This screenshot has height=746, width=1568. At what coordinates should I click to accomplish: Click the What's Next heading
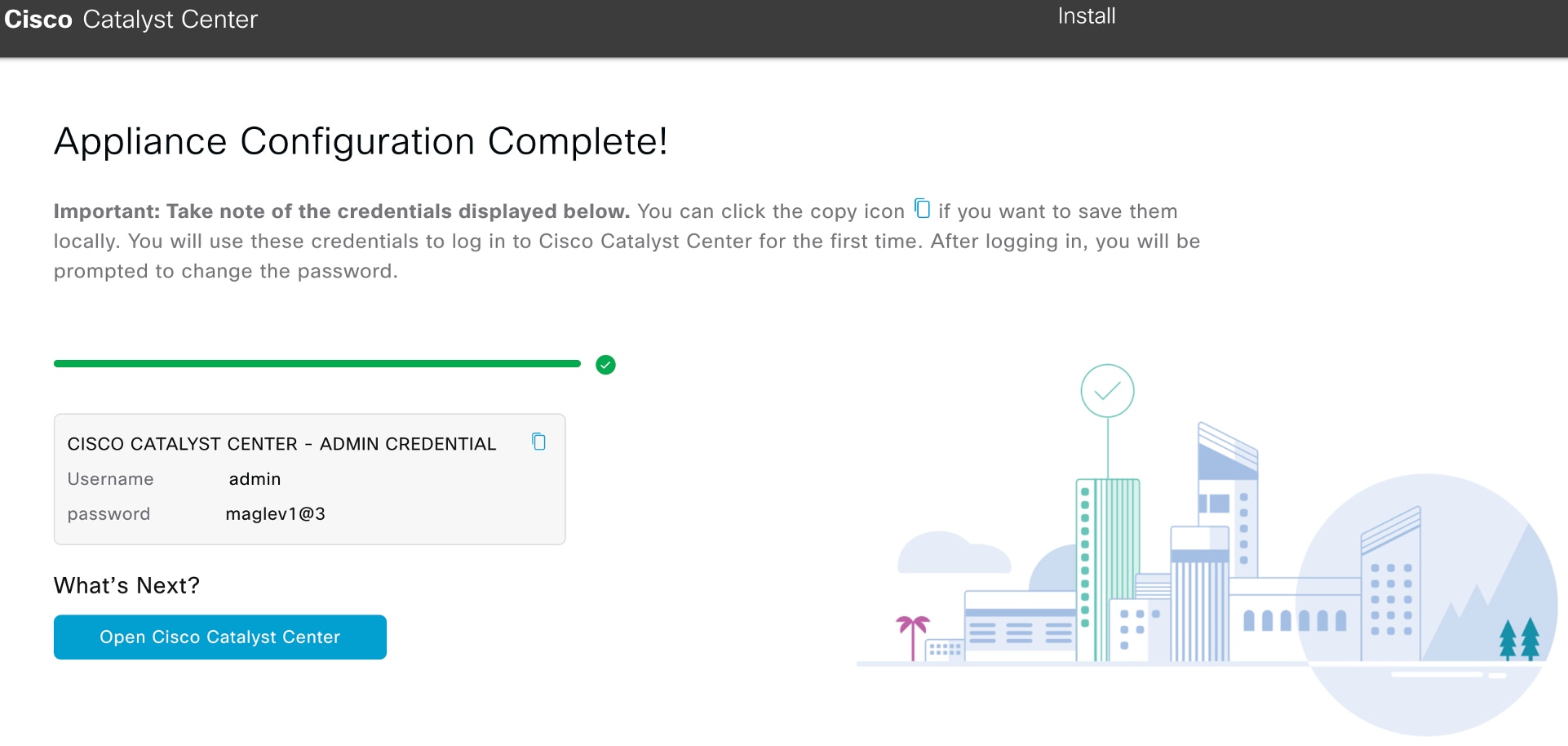[x=126, y=584]
